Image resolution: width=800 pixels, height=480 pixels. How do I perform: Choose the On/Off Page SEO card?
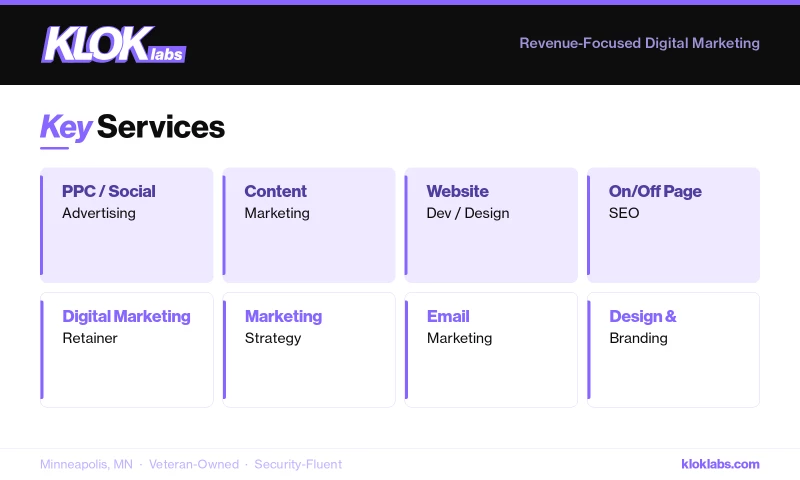674,225
